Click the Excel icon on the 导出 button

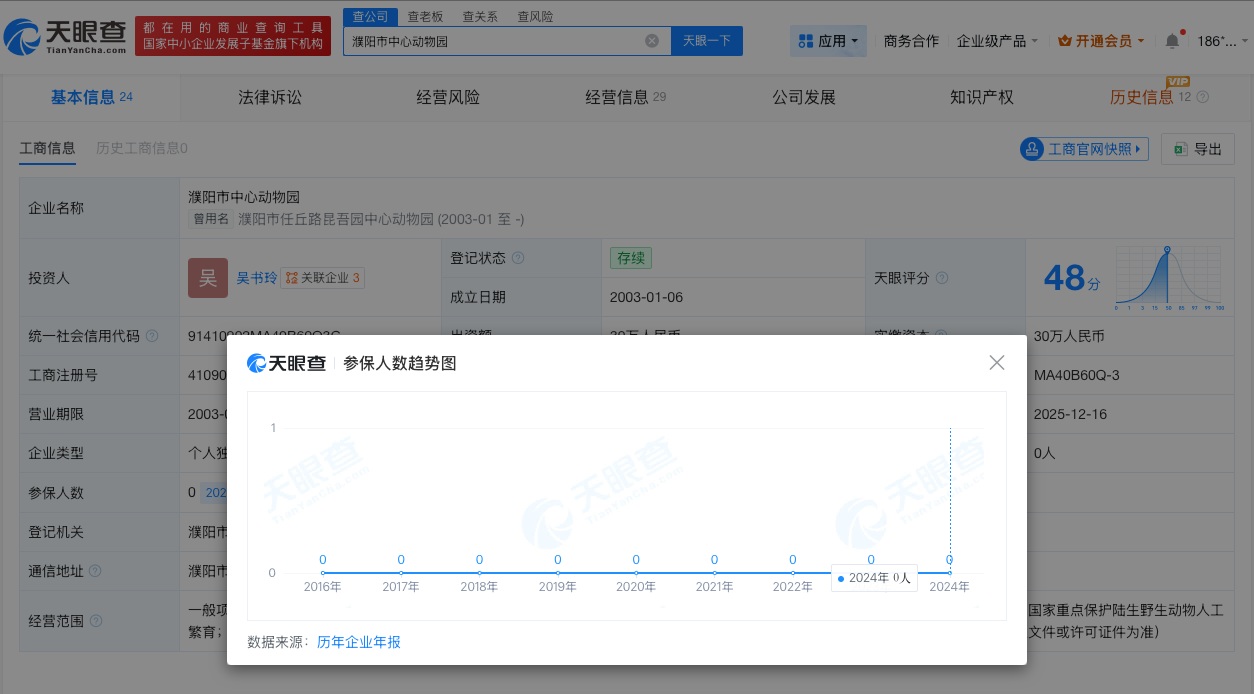(1182, 148)
